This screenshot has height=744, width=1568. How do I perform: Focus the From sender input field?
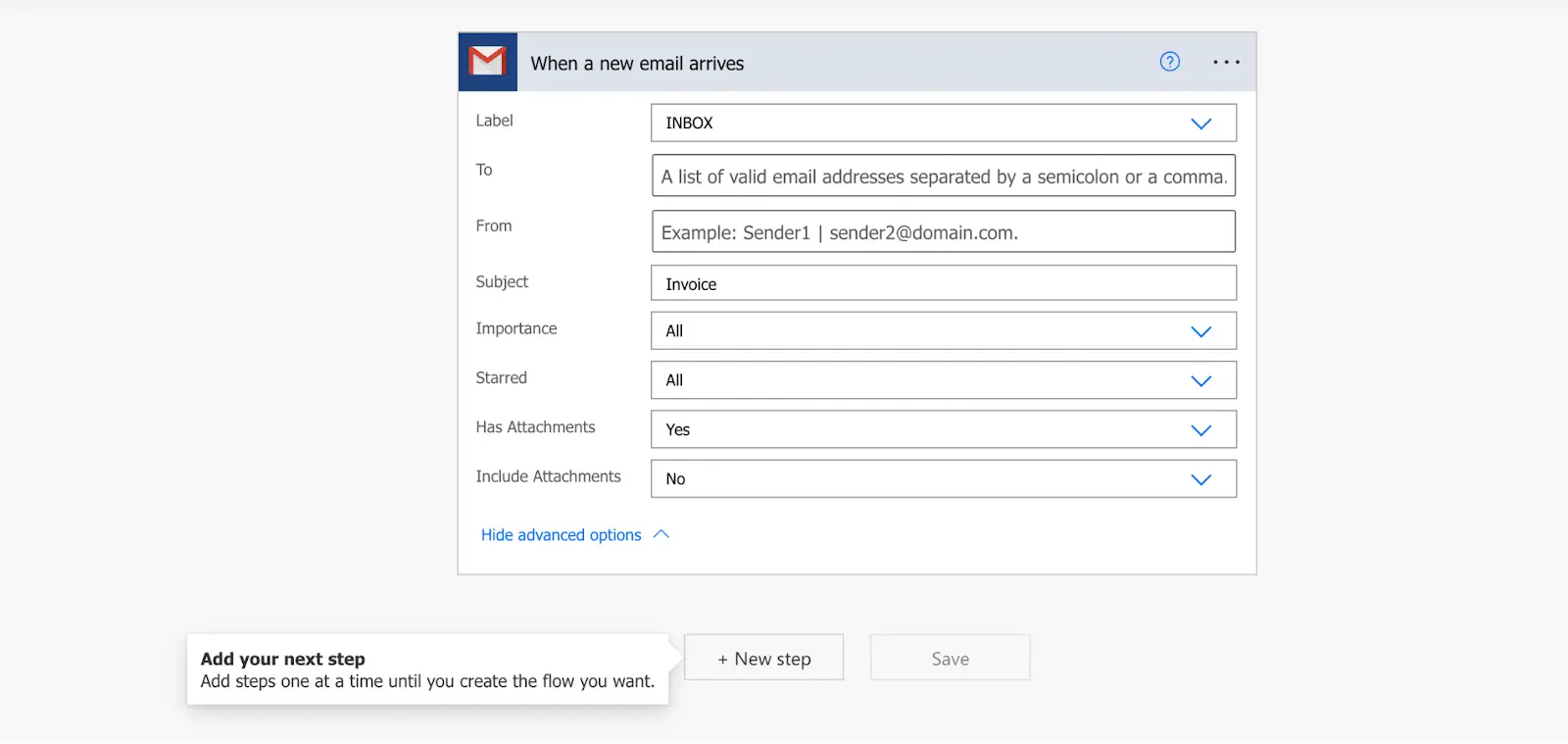(x=943, y=232)
